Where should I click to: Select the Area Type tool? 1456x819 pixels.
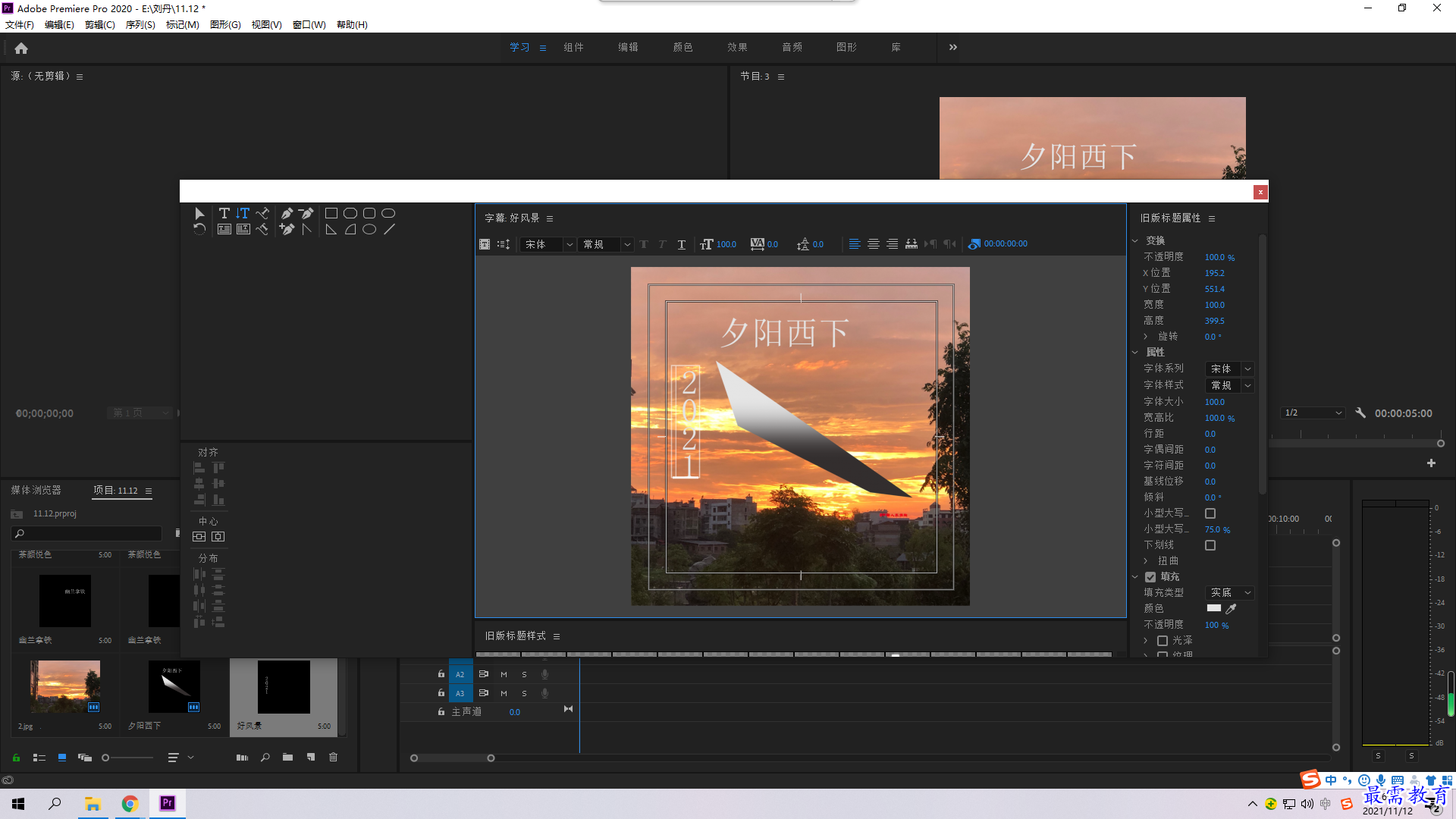tap(224, 229)
